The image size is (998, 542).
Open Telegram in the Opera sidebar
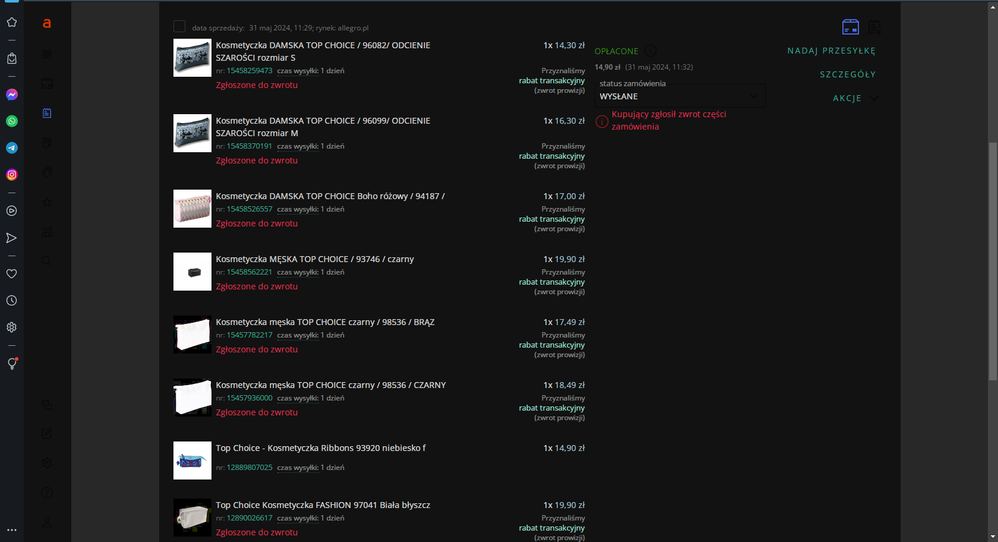[x=11, y=148]
